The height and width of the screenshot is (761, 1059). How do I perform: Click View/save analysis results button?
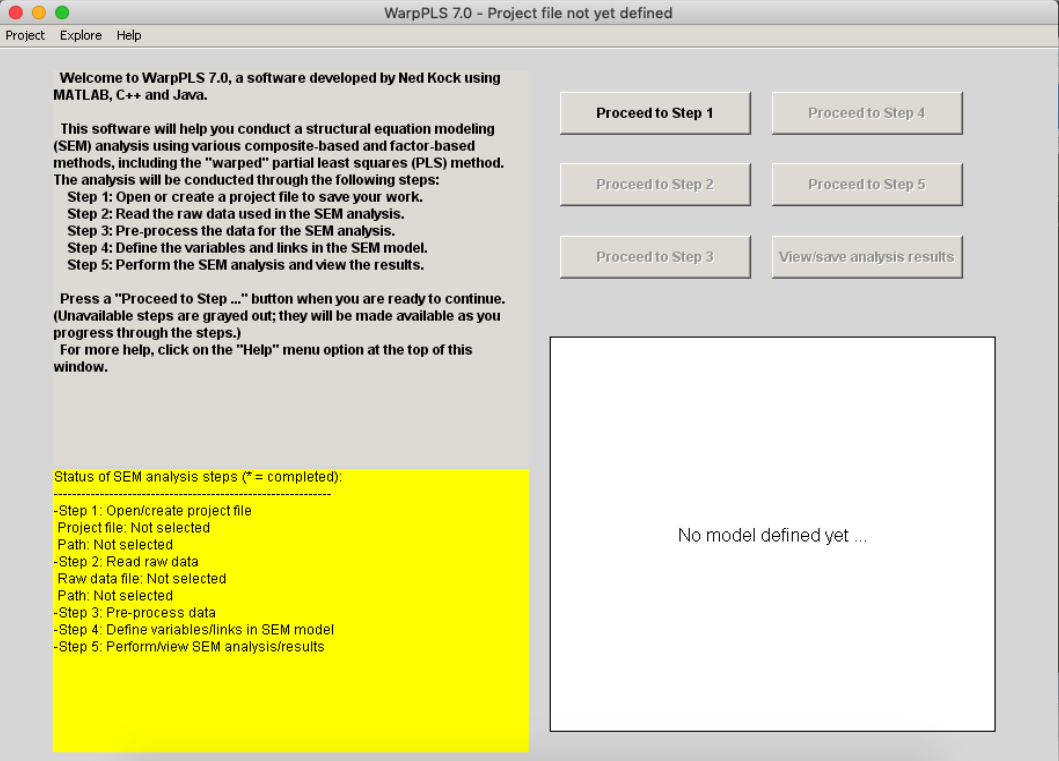click(867, 257)
